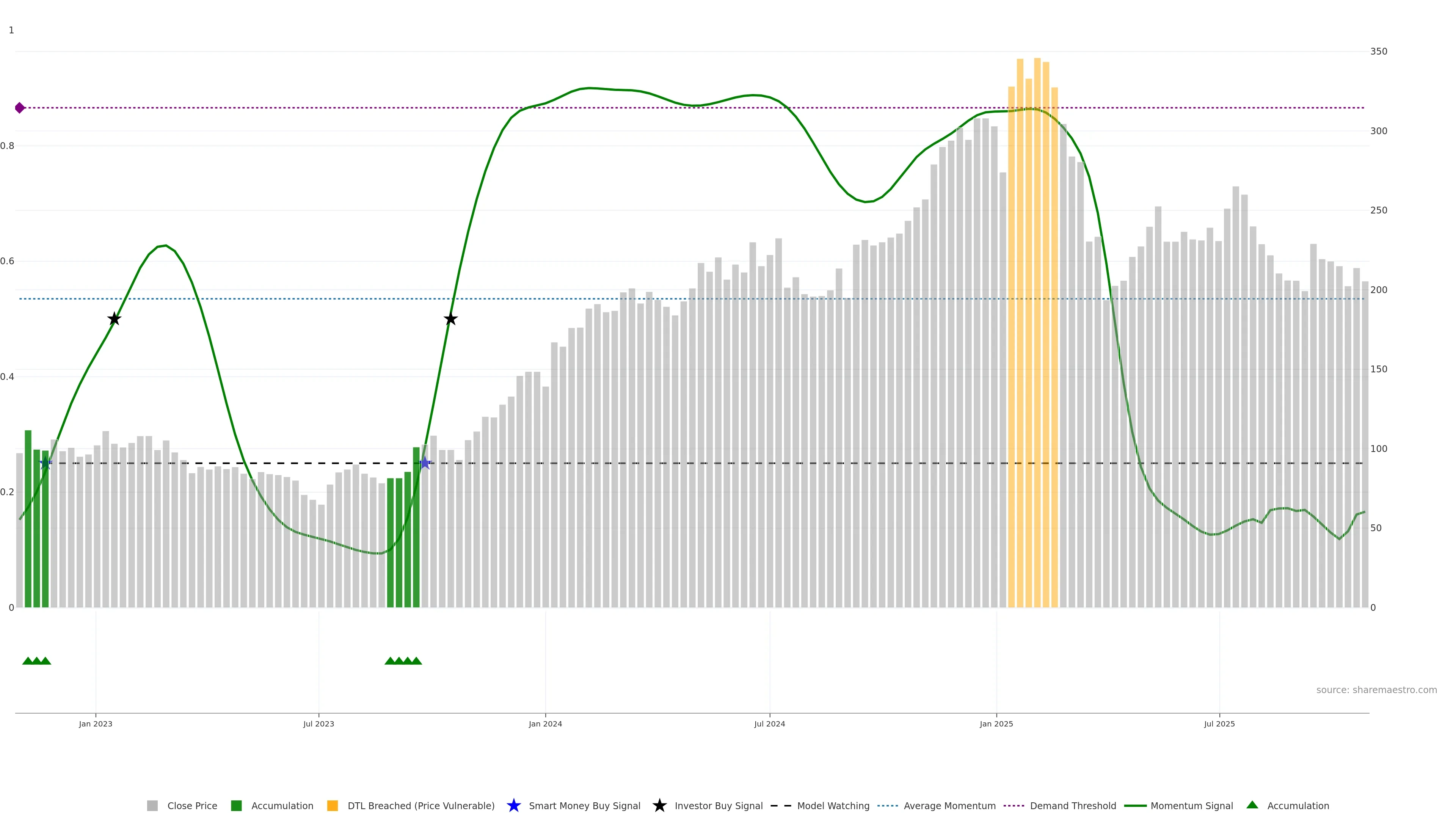
Task: Click the Jan 2024 axis label
Action: tap(545, 724)
